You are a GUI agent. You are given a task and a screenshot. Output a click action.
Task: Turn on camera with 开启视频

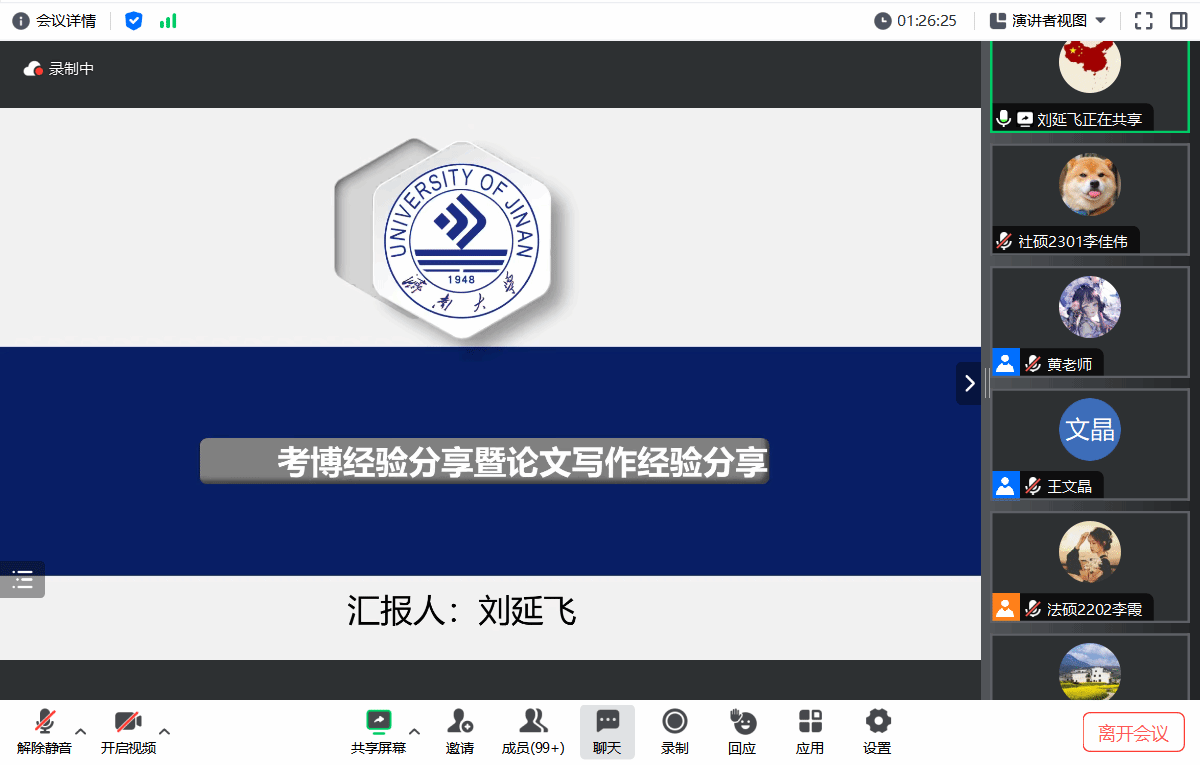click(128, 731)
